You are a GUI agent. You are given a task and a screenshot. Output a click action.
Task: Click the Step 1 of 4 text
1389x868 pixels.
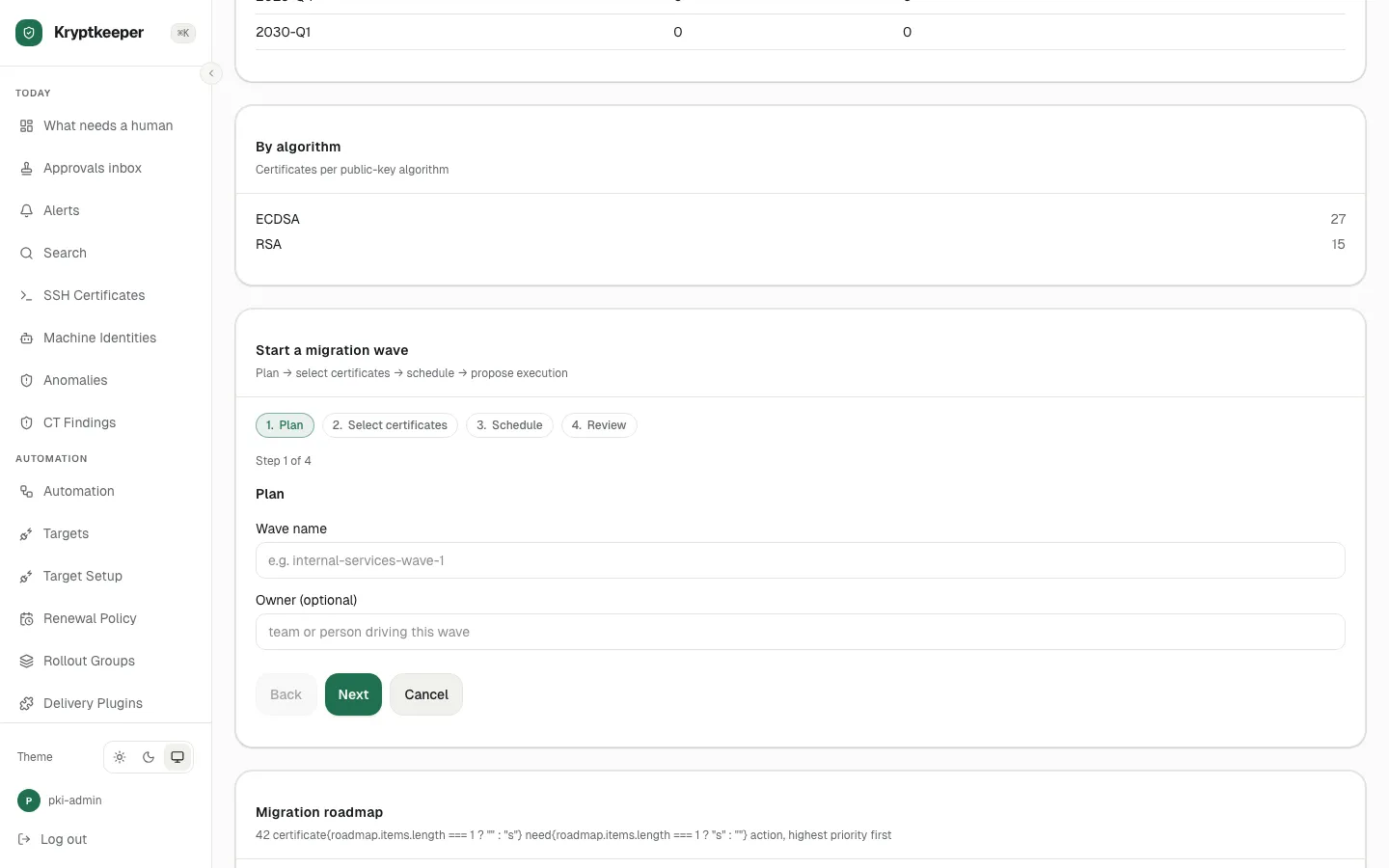click(x=284, y=461)
